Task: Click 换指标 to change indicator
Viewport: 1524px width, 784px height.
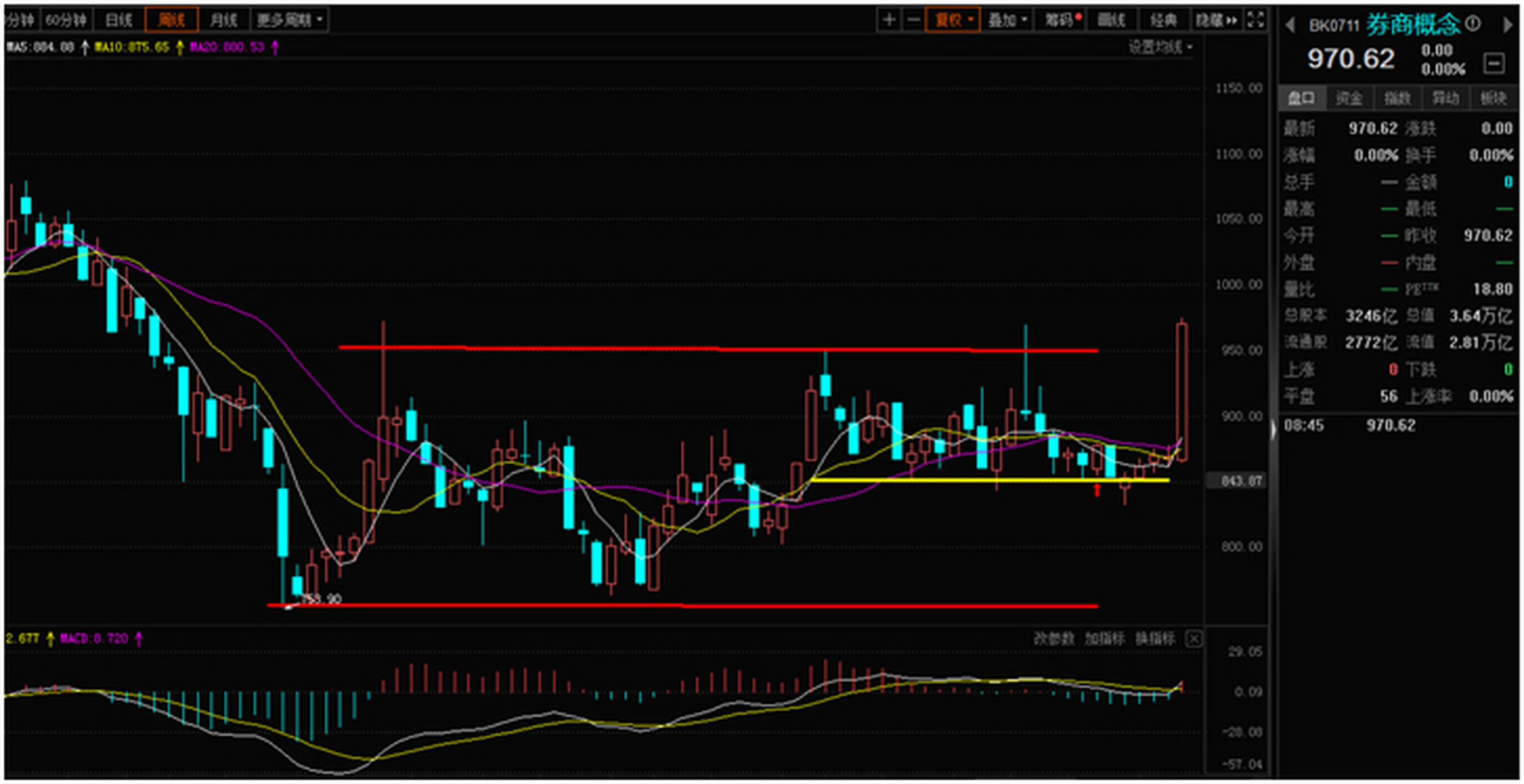Action: point(1155,639)
